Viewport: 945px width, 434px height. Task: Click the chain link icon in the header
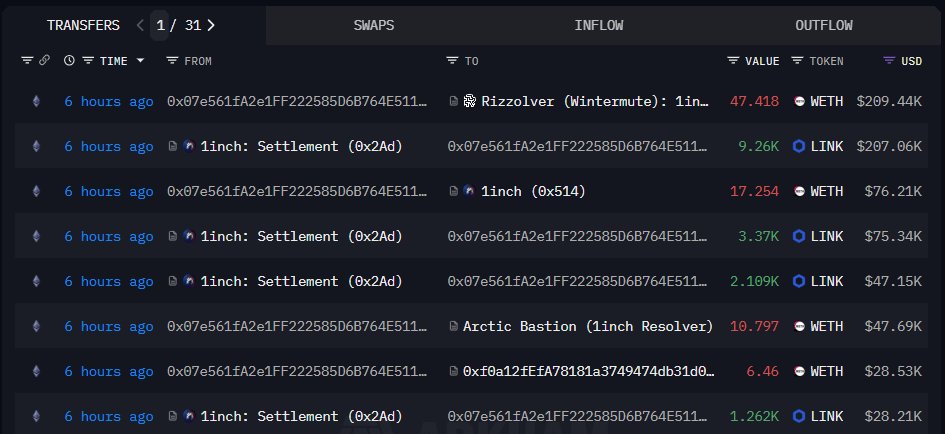point(44,60)
